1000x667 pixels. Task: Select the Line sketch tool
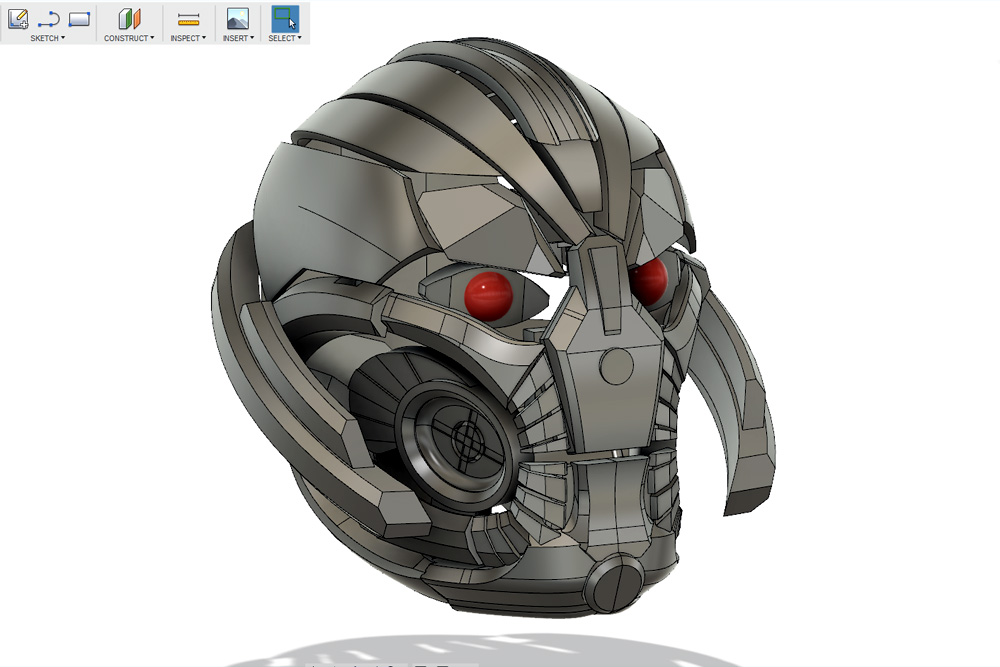(49, 18)
